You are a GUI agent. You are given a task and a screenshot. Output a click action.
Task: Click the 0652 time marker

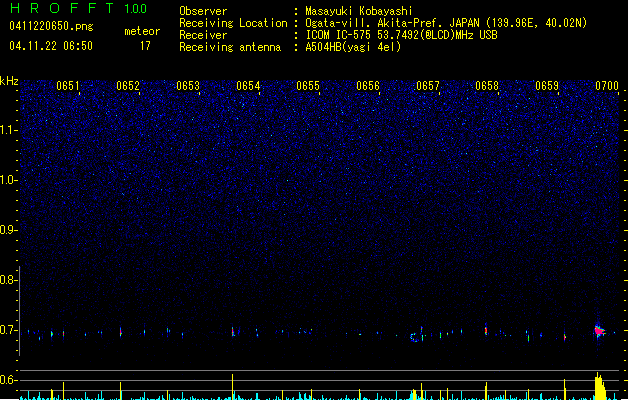coord(128,86)
